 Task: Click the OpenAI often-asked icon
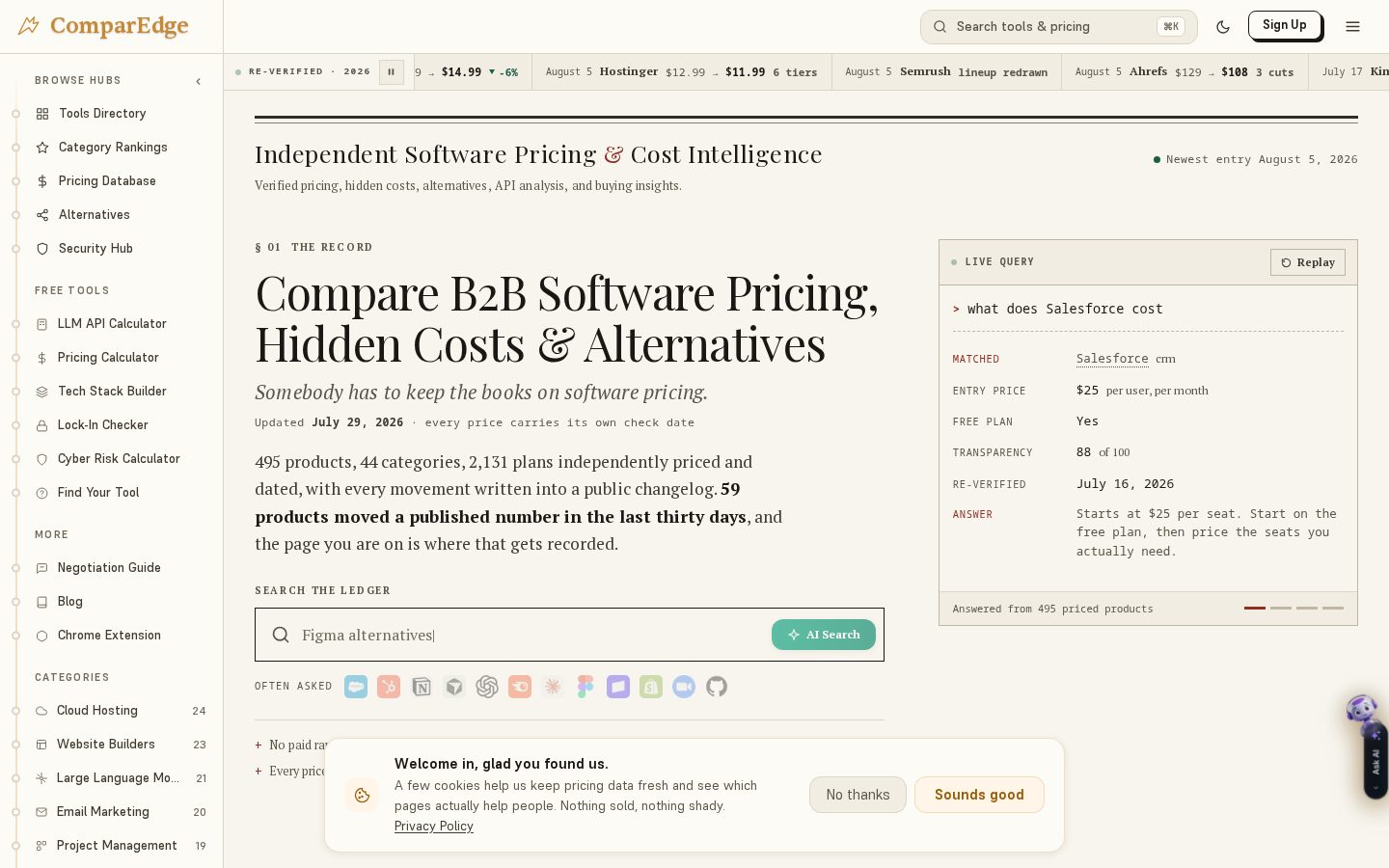click(x=487, y=687)
